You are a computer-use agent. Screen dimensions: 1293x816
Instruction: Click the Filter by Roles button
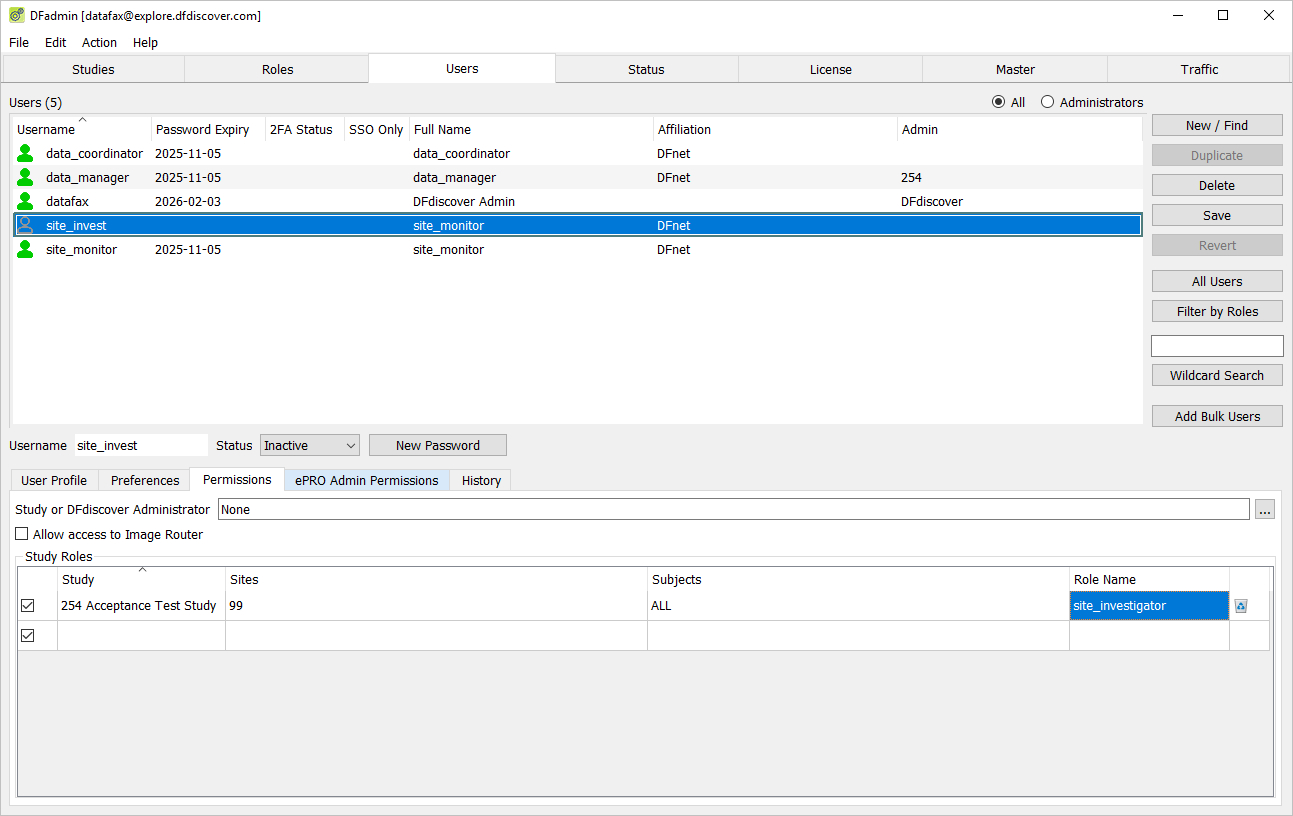tap(1217, 311)
